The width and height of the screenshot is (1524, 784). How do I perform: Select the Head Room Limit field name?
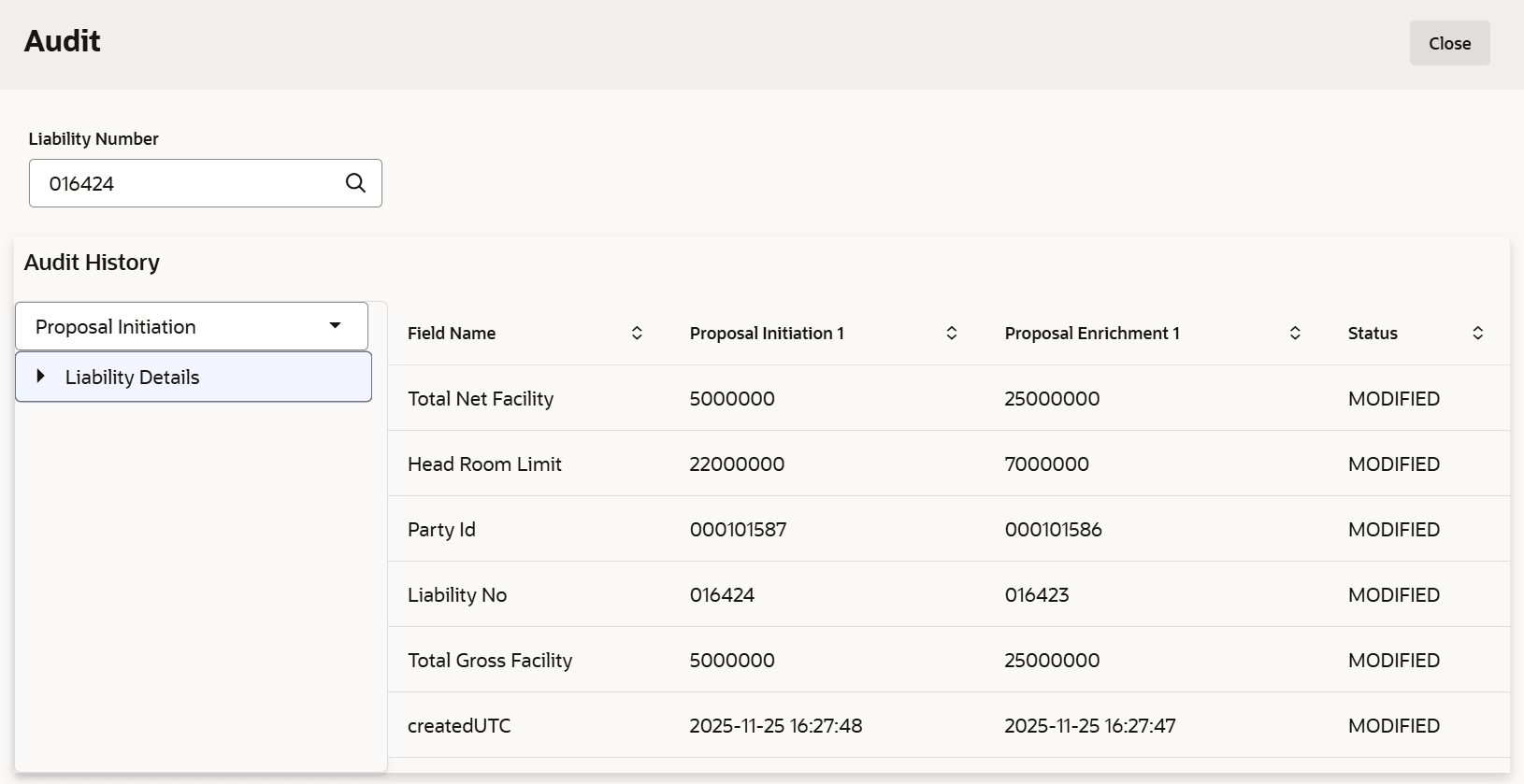tap(484, 464)
